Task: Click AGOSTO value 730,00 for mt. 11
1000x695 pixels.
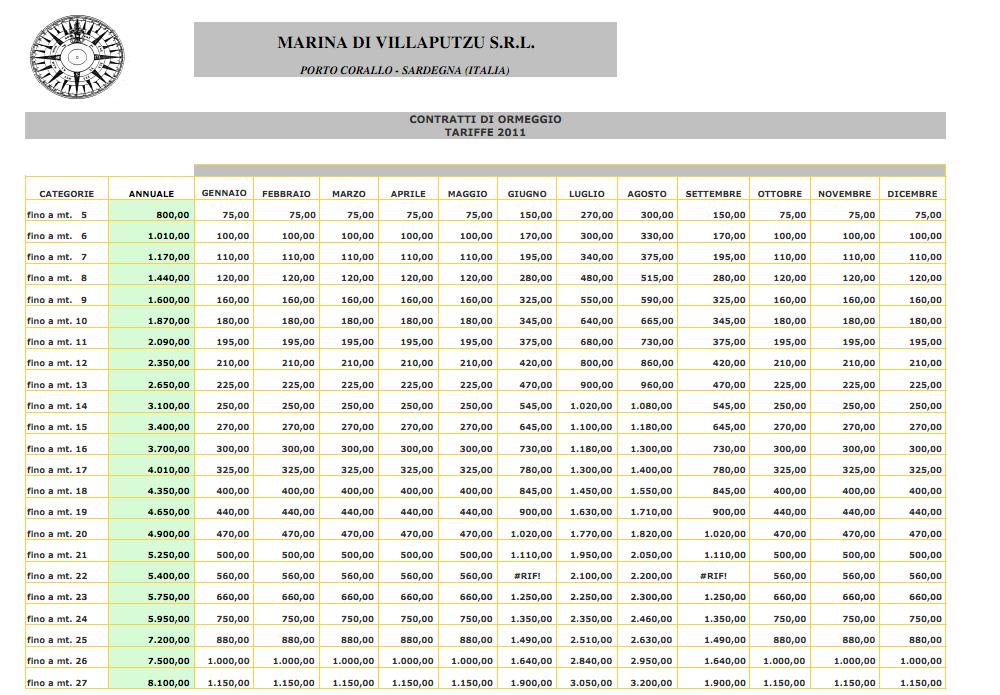Action: pyautogui.click(x=657, y=342)
